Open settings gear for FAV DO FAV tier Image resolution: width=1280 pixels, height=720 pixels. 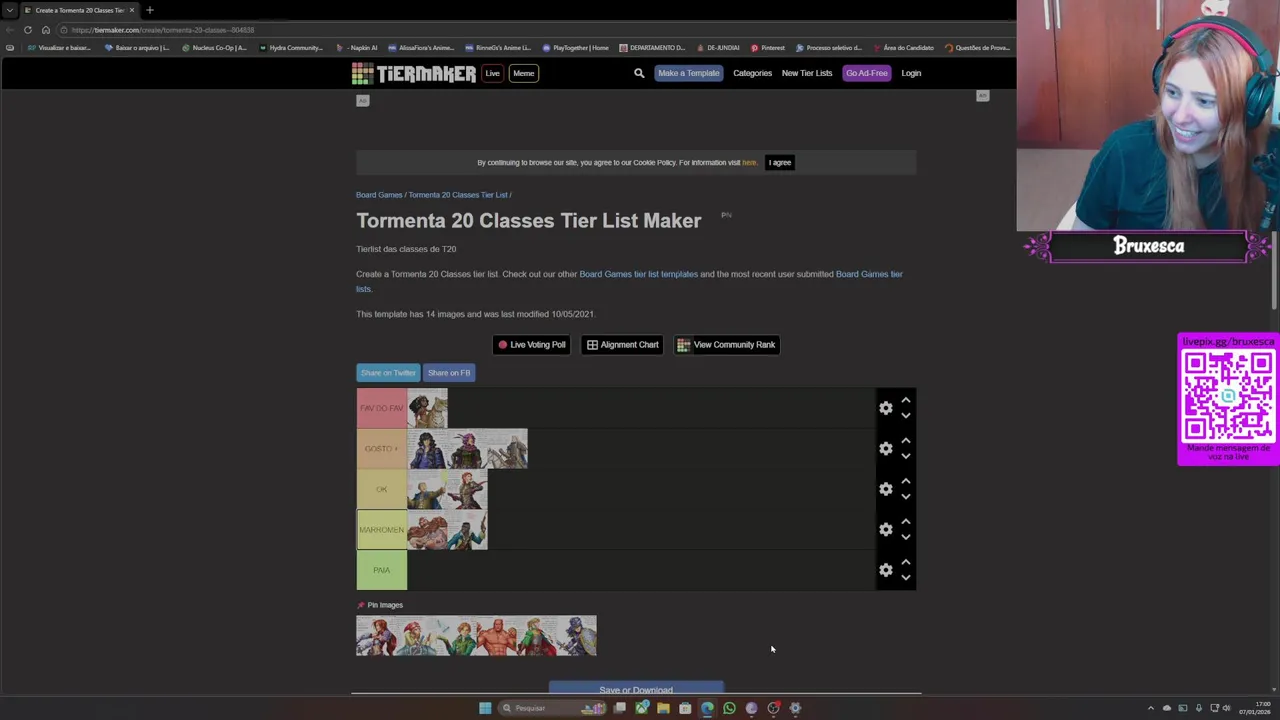885,408
